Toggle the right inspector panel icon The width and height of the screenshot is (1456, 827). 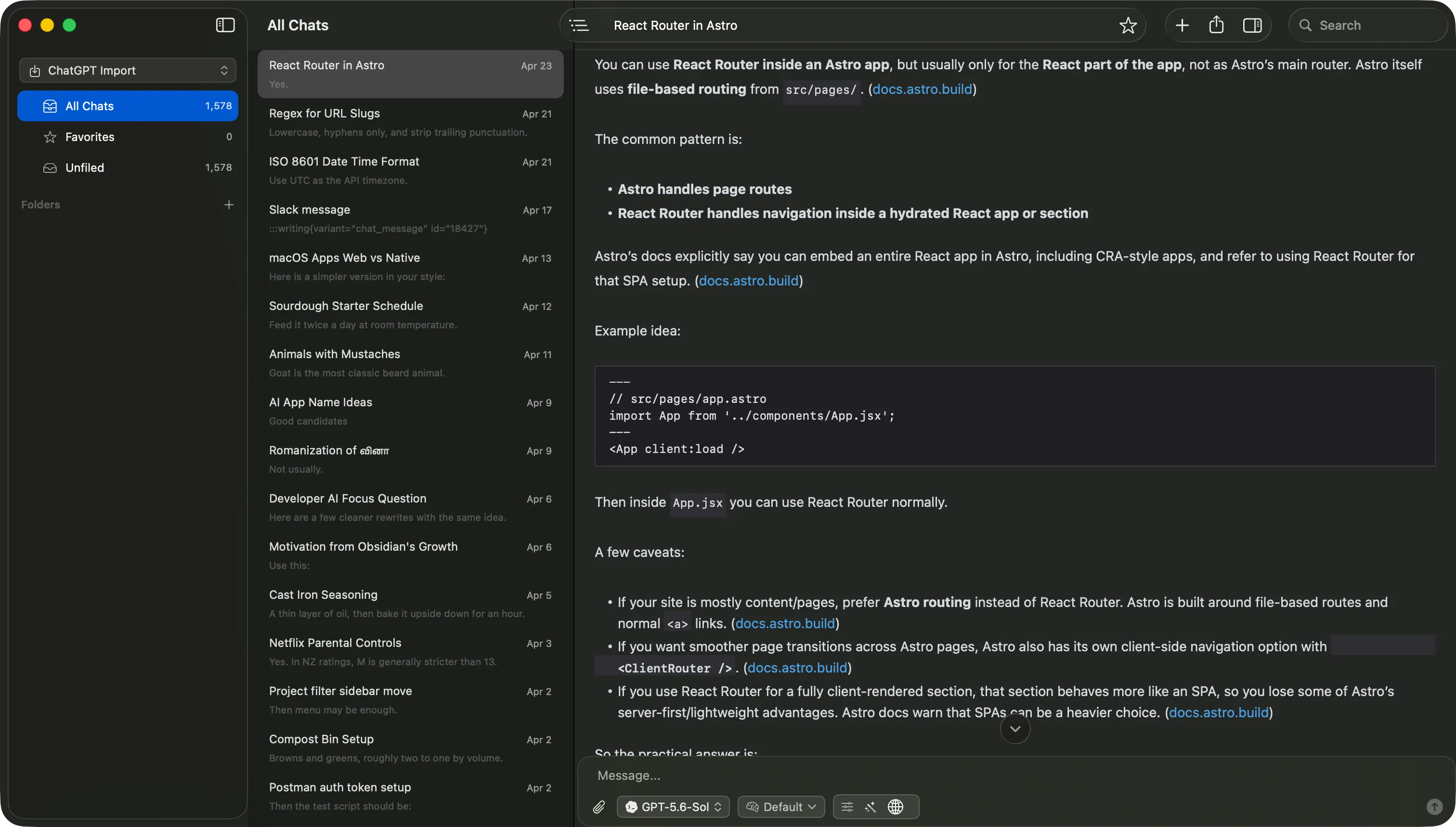pyautogui.click(x=1252, y=25)
